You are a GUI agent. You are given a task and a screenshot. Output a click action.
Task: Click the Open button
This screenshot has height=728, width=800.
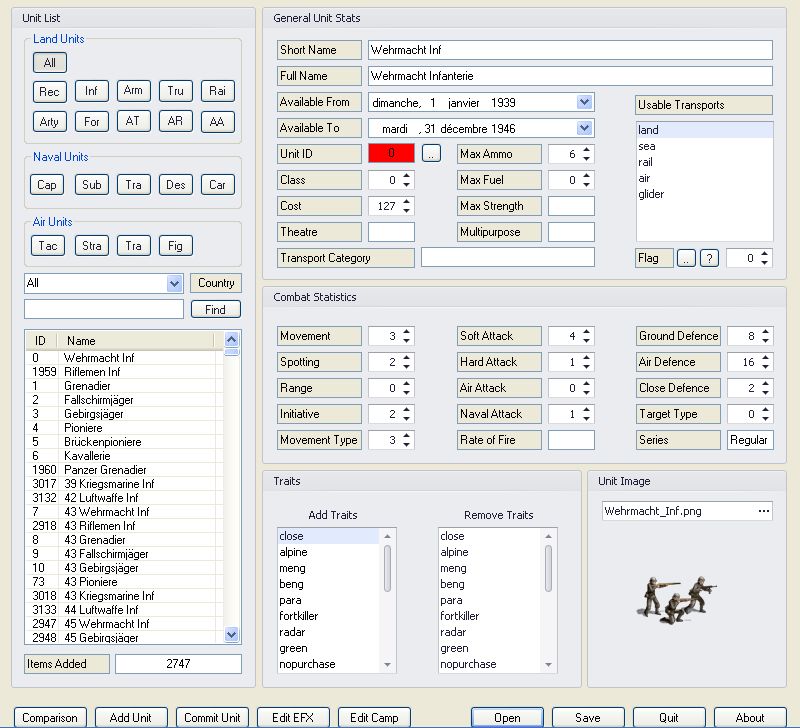pyautogui.click(x=507, y=717)
